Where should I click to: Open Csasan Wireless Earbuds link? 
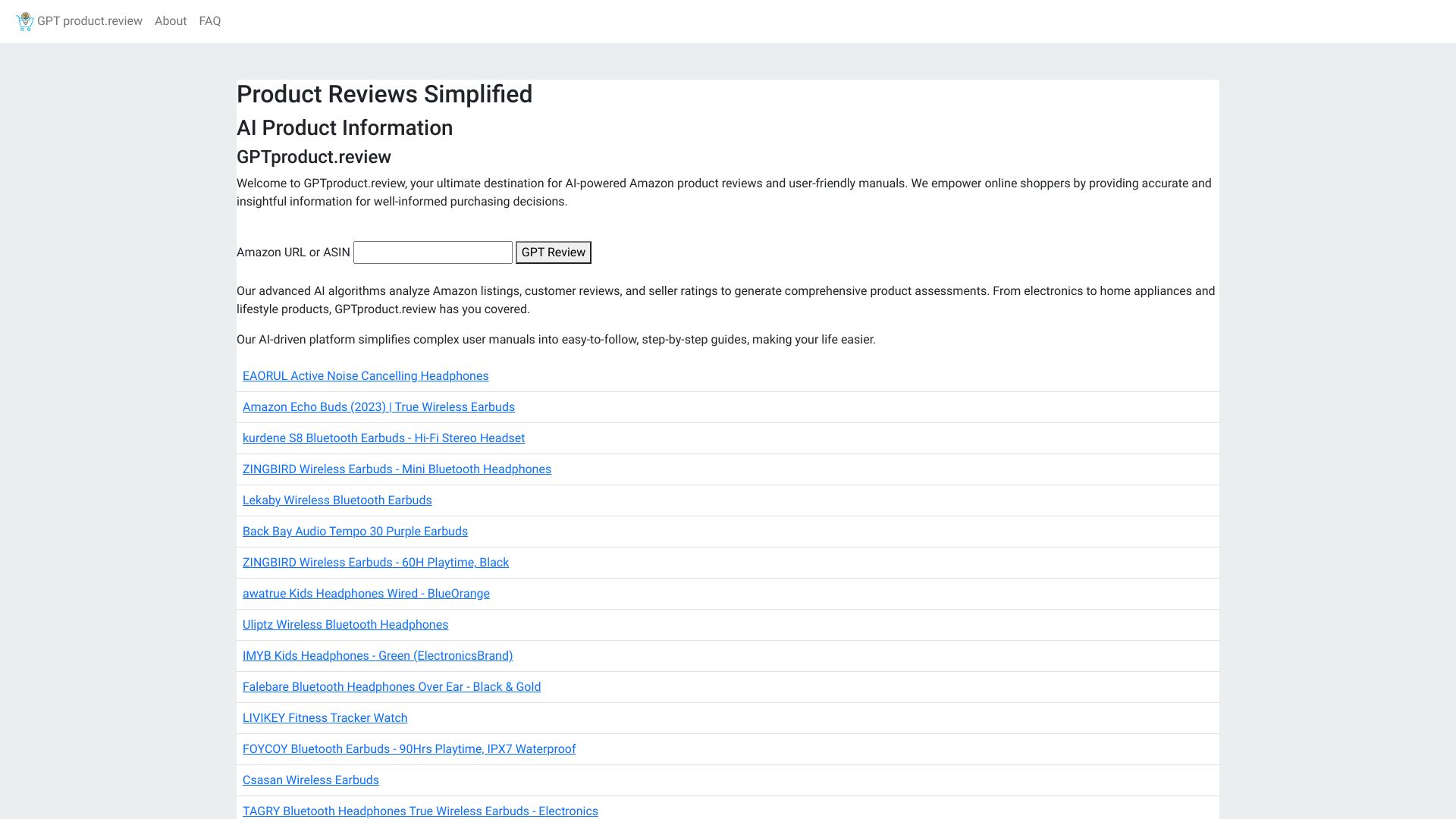(309, 780)
